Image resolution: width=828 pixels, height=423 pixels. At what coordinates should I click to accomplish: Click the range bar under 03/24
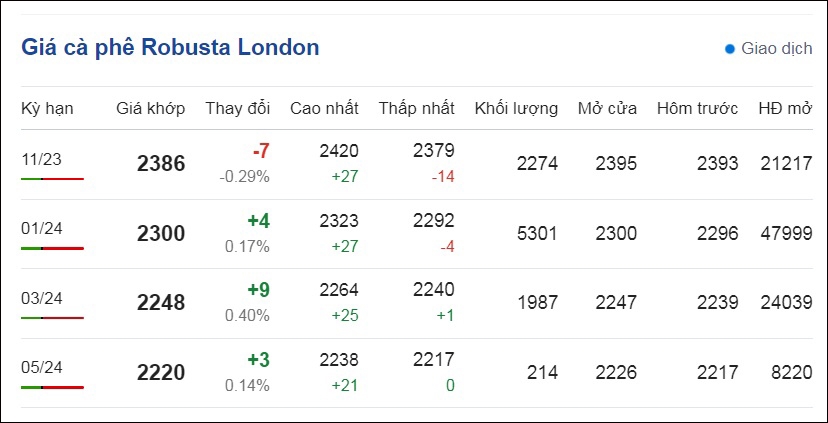tap(52, 318)
